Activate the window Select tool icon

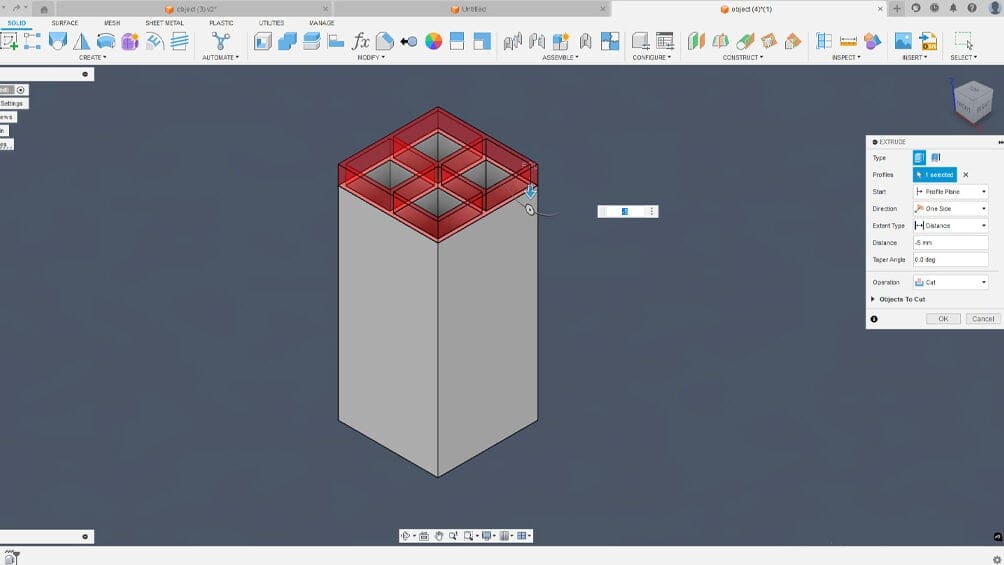point(963,41)
